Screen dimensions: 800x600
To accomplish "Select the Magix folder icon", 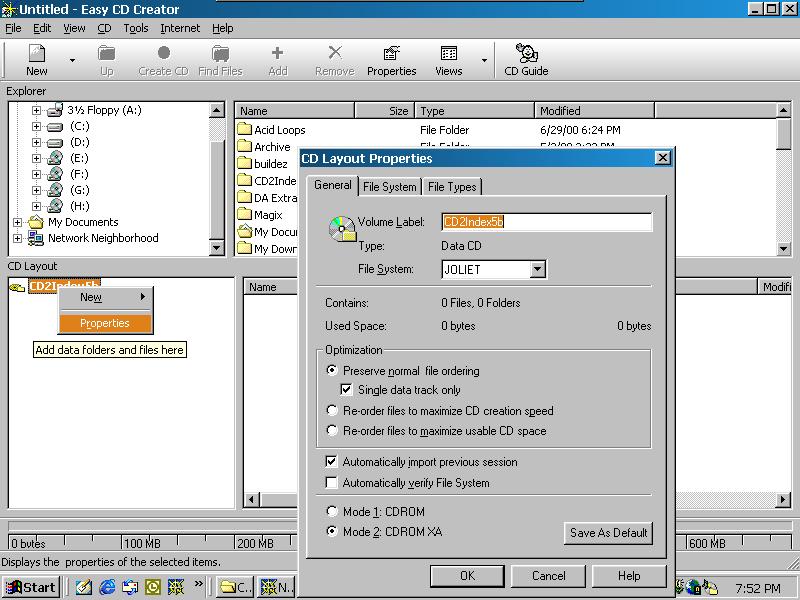I will point(245,214).
